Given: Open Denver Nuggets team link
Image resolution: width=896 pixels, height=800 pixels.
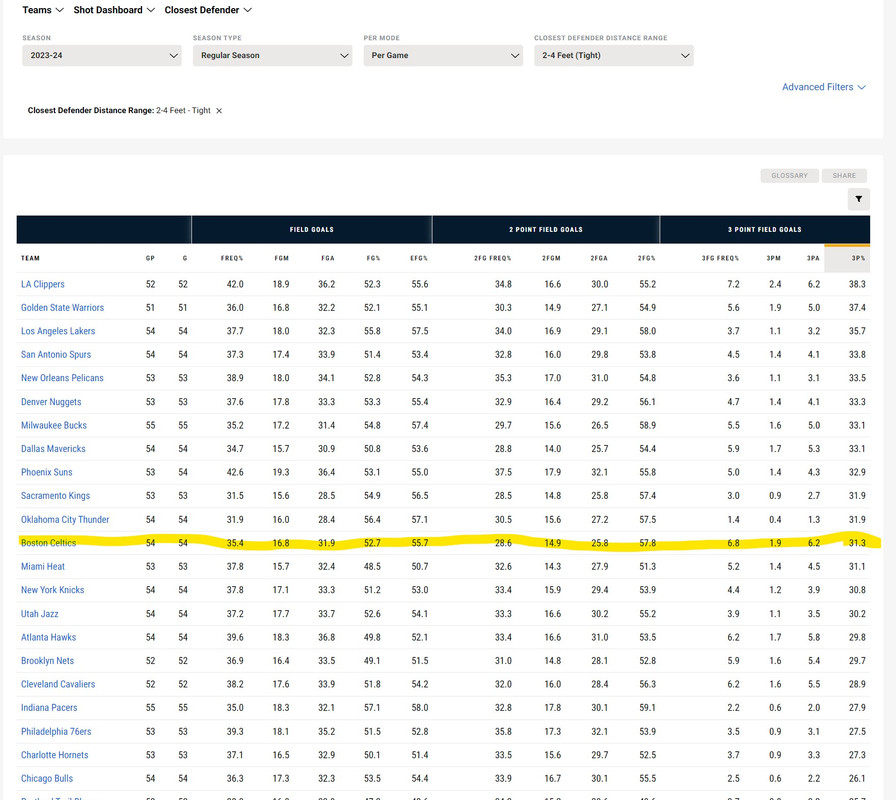Looking at the screenshot, I should point(51,402).
